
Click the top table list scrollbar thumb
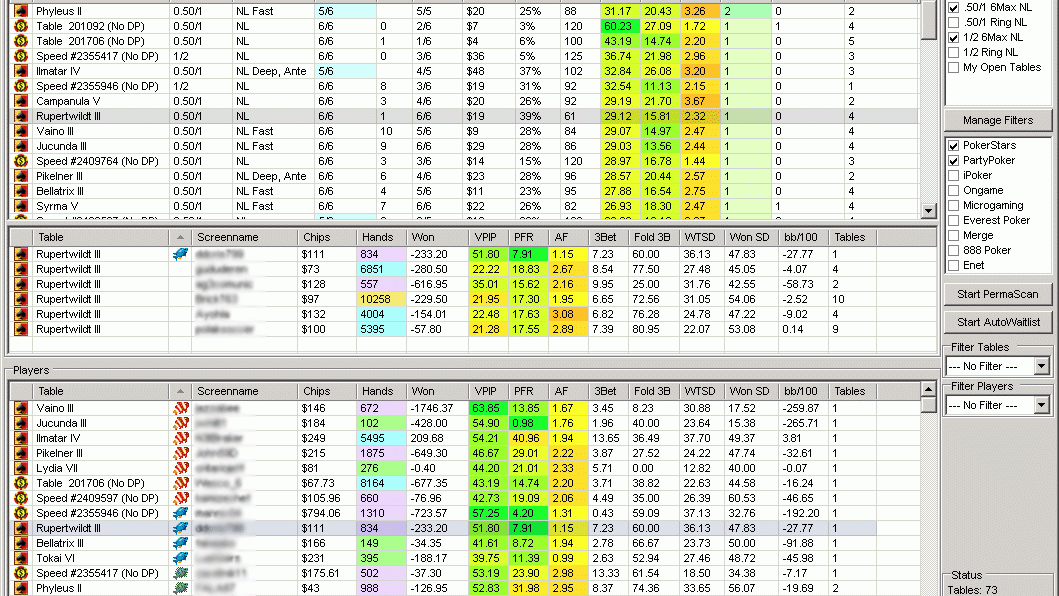pyautogui.click(x=929, y=22)
